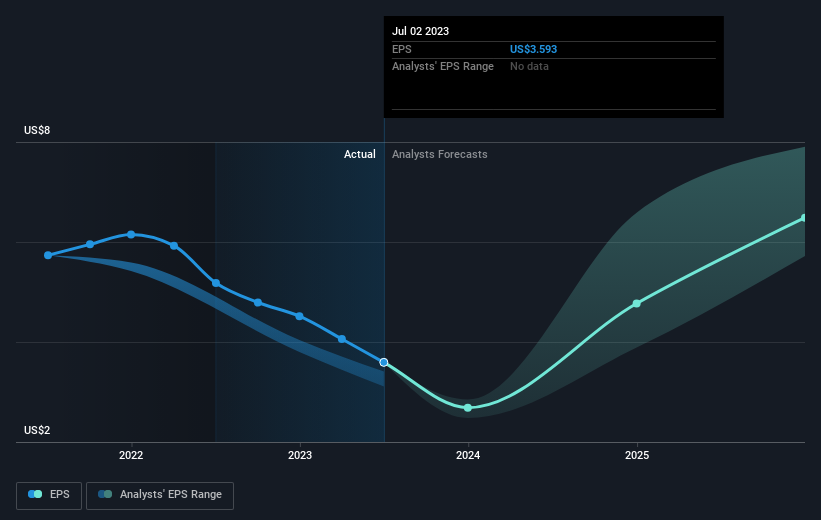Screen dimensions: 821x520
Task: Select the EPS point between mid-2022 and 2023
Action: point(258,303)
